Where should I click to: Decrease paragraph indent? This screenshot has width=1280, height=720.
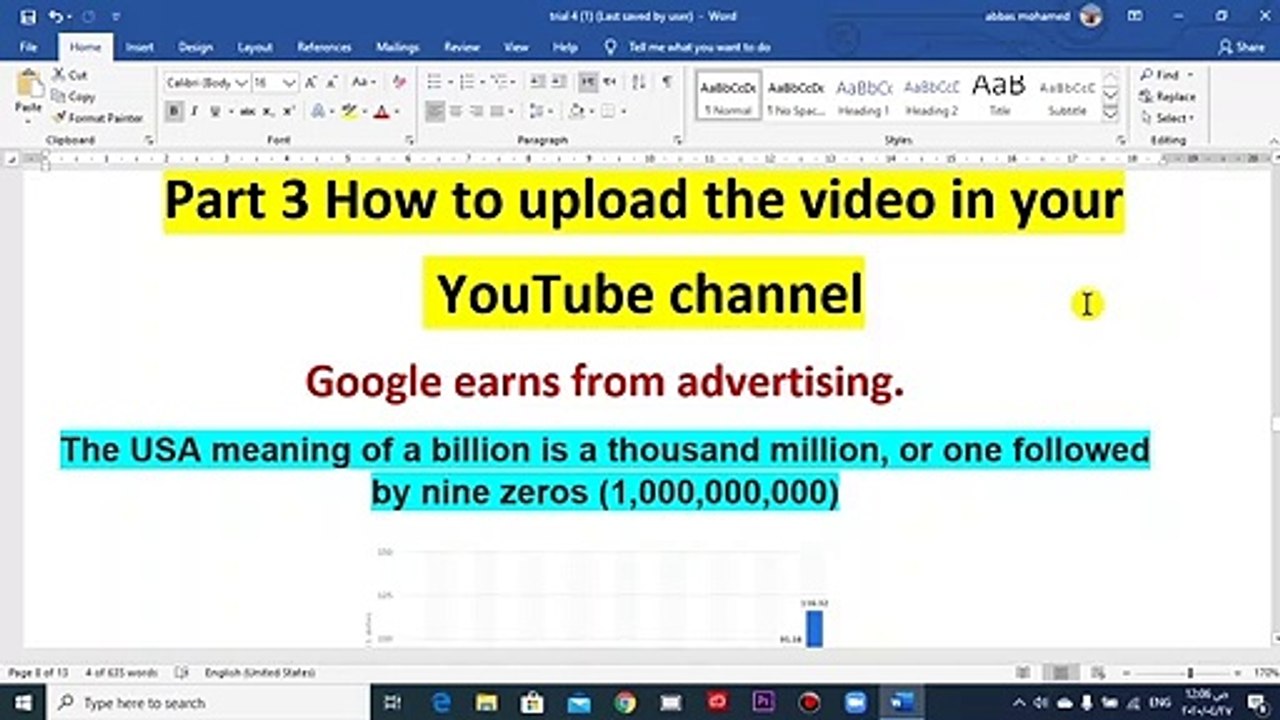[537, 82]
